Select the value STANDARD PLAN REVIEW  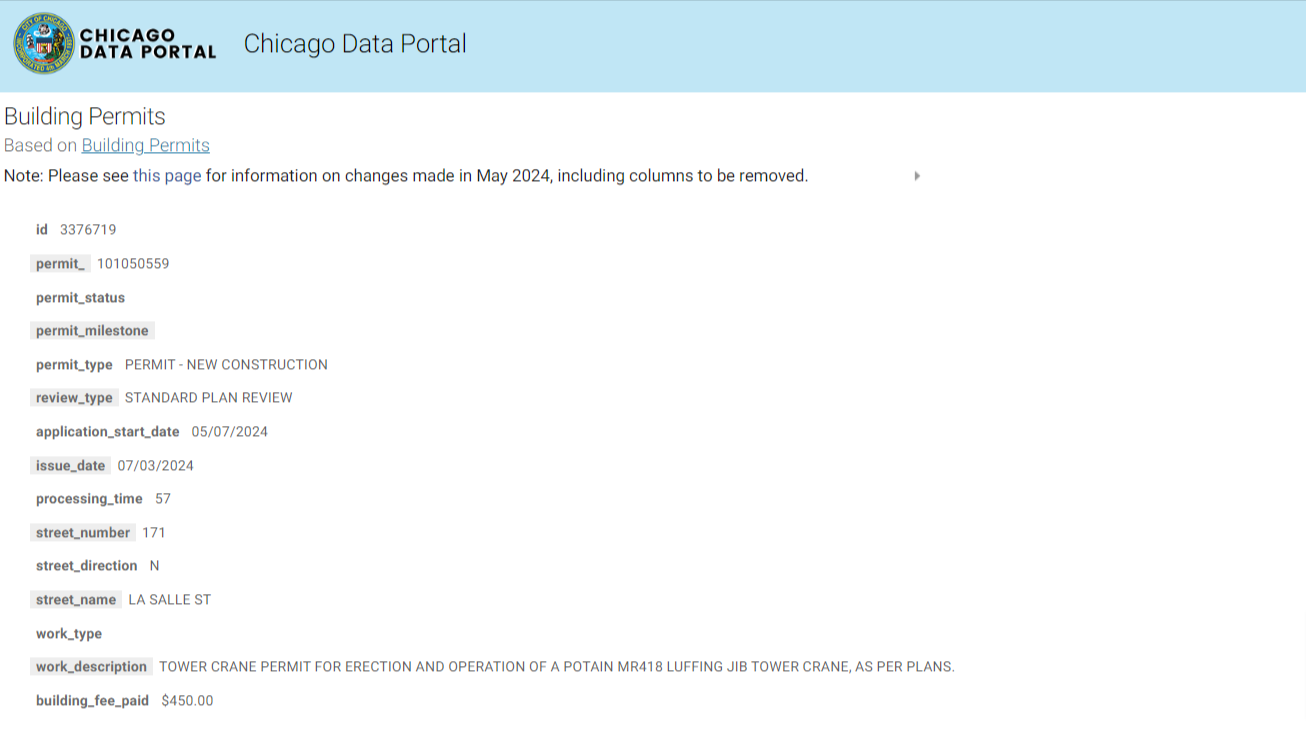(x=209, y=398)
